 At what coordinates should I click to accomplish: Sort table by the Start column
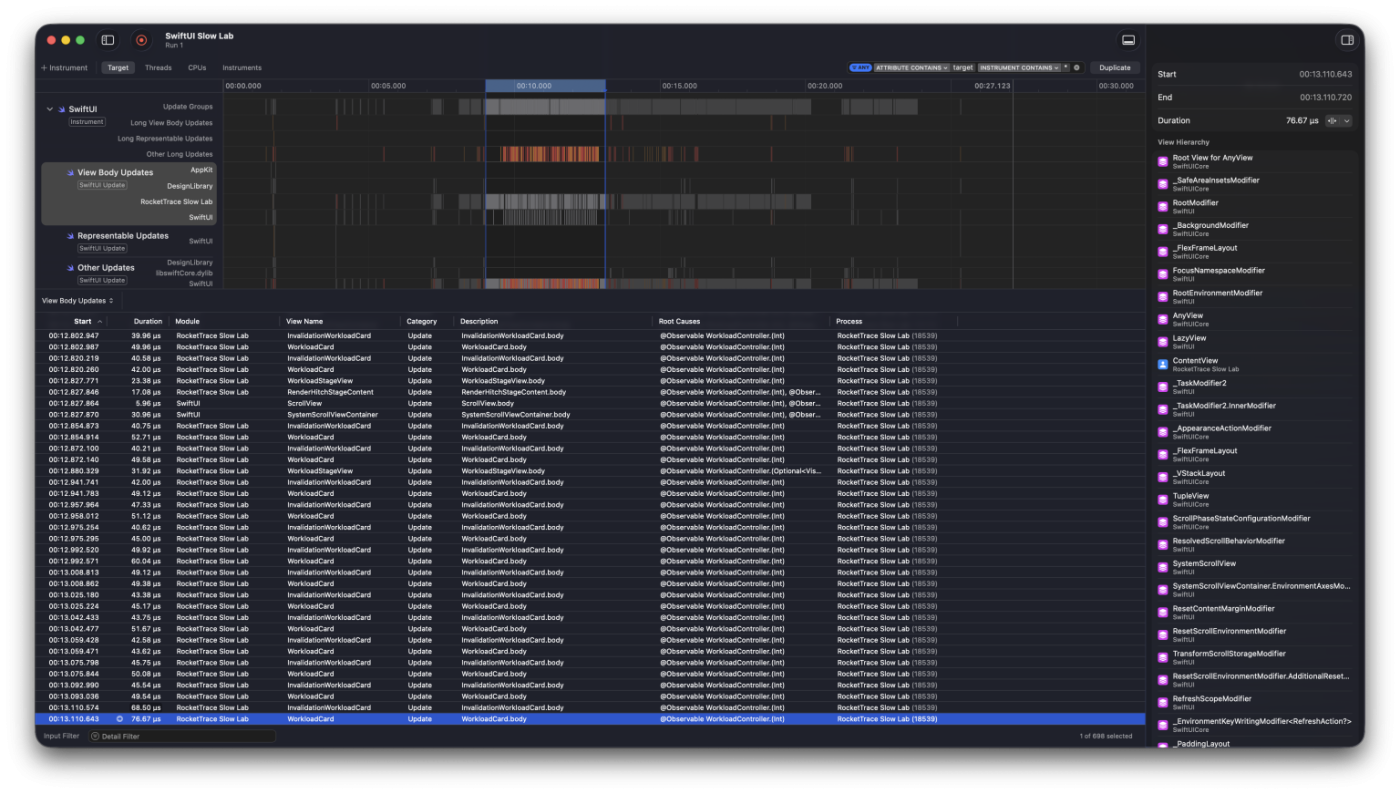coord(82,322)
